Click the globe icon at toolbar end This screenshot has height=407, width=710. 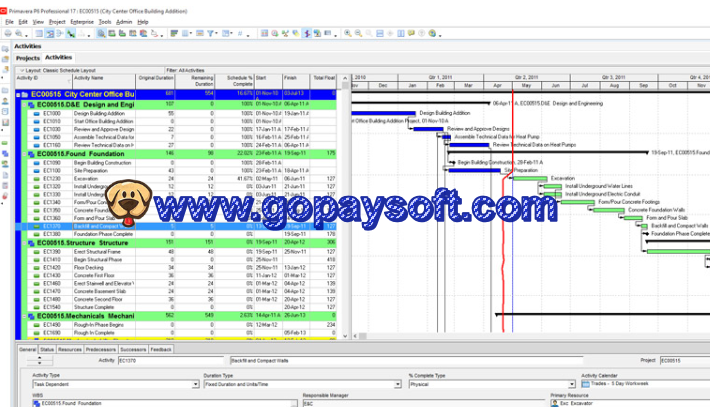pos(432,34)
